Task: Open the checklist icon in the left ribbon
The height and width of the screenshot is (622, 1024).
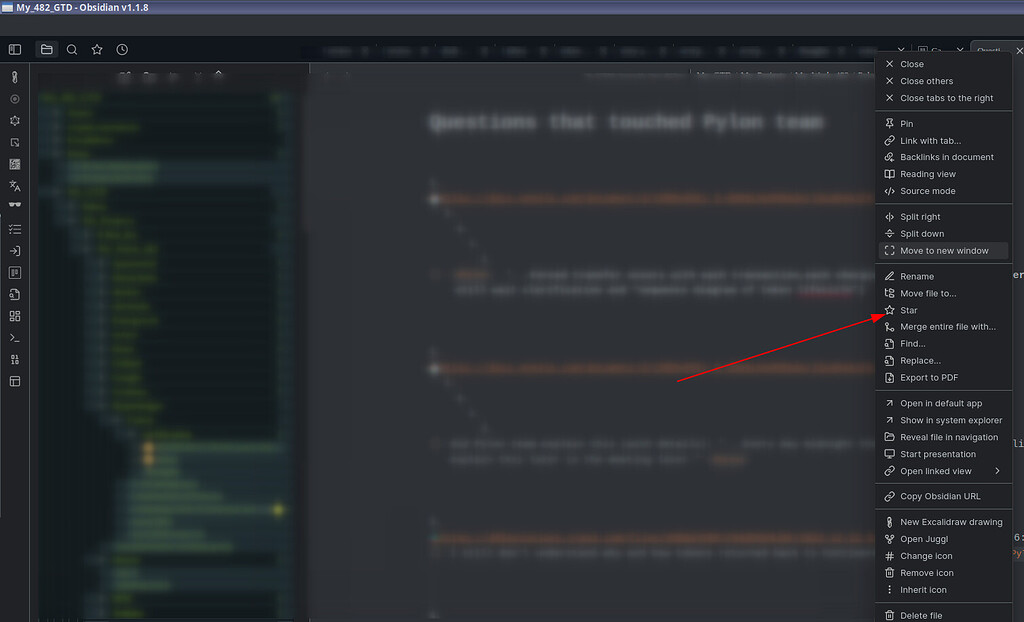Action: (x=14, y=228)
